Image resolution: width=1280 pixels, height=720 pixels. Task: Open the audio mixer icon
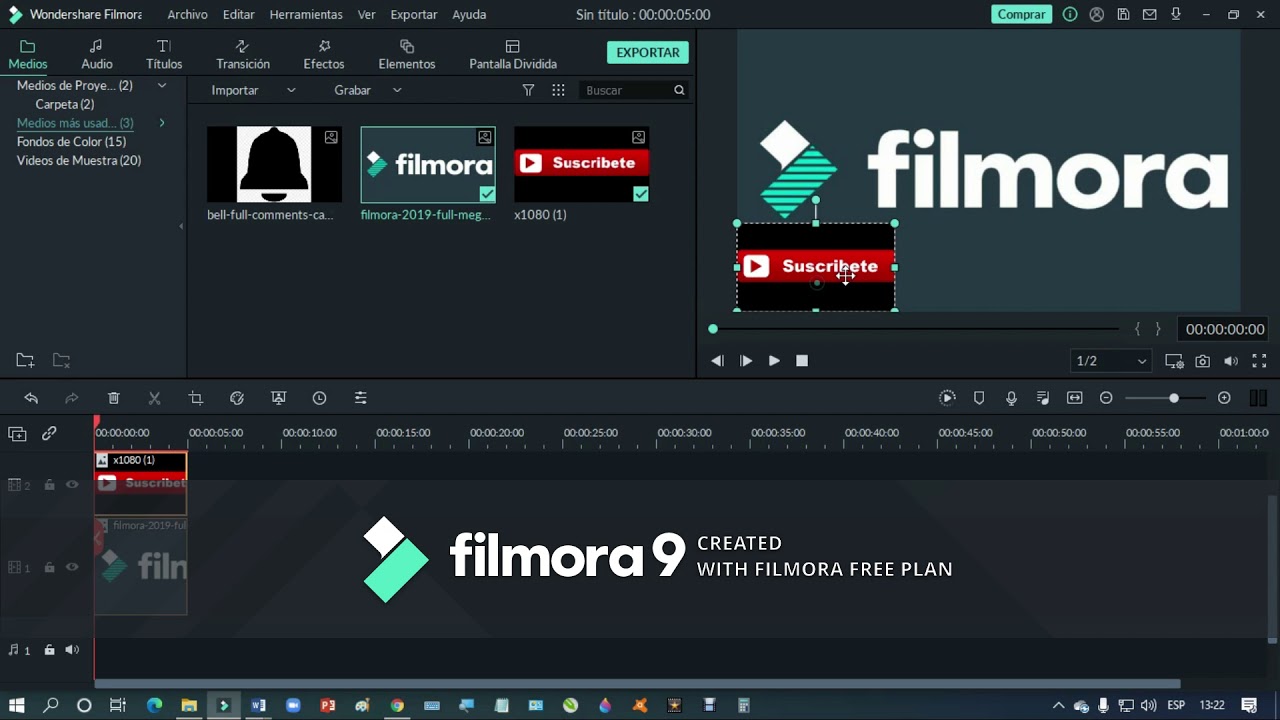[x=1043, y=398]
